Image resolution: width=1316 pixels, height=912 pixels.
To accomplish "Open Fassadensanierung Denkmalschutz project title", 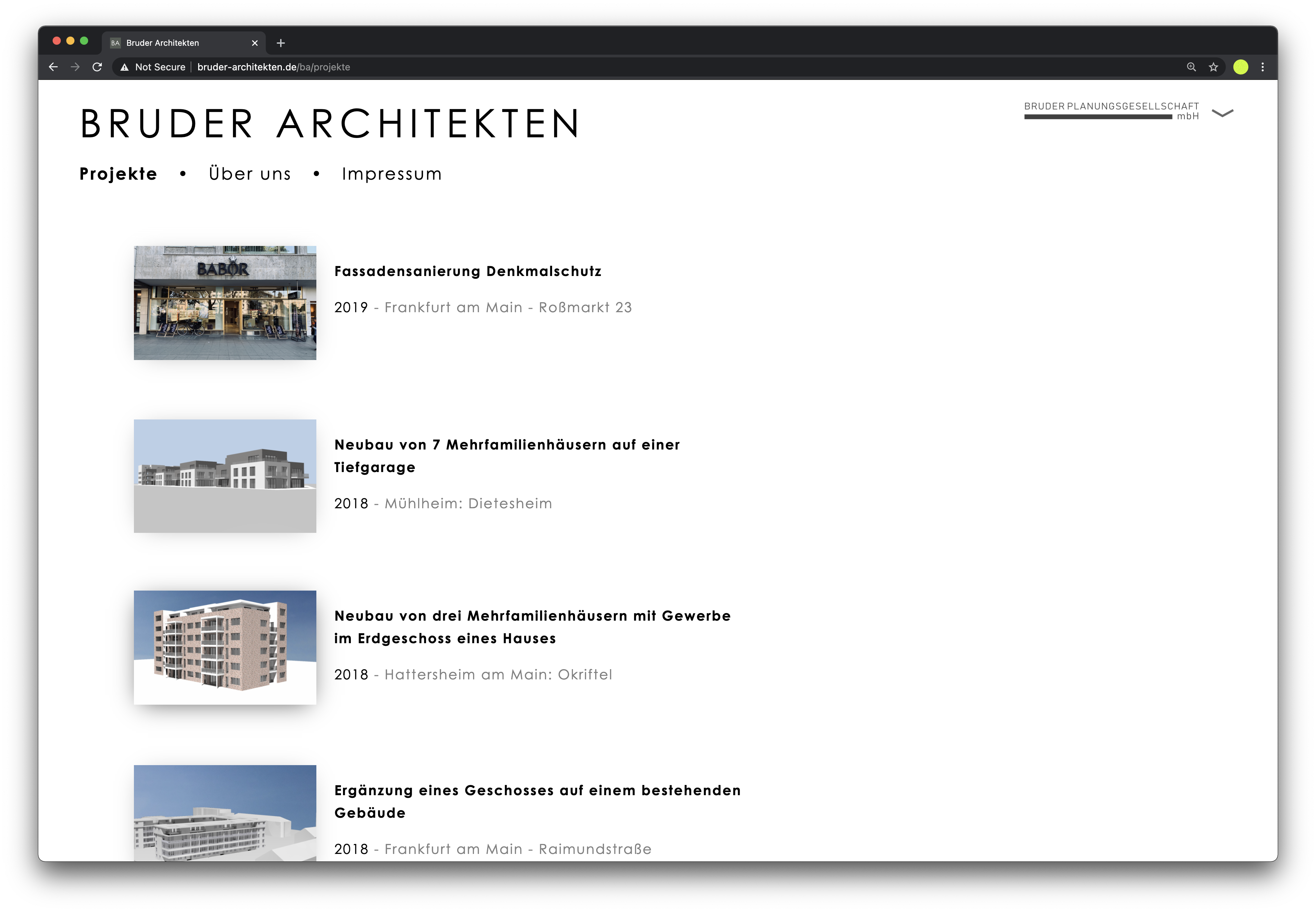I will tap(467, 271).
